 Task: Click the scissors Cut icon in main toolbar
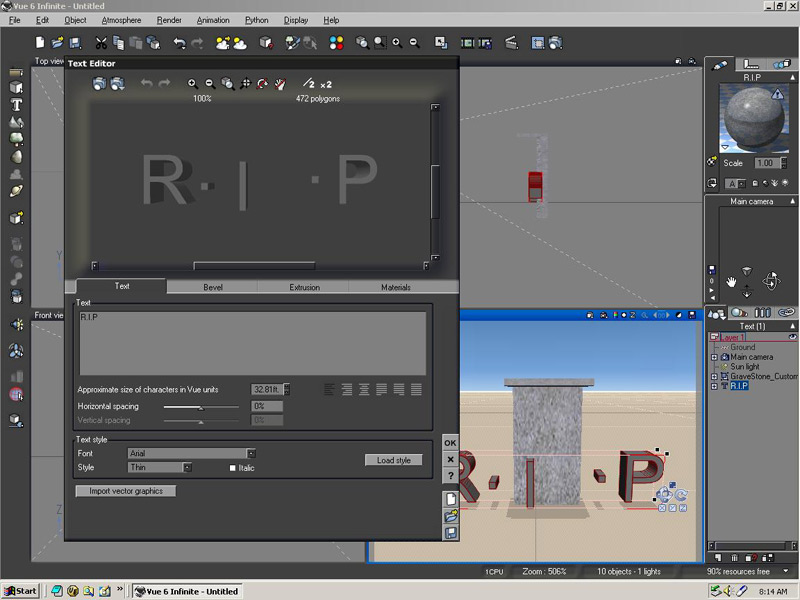(x=101, y=43)
